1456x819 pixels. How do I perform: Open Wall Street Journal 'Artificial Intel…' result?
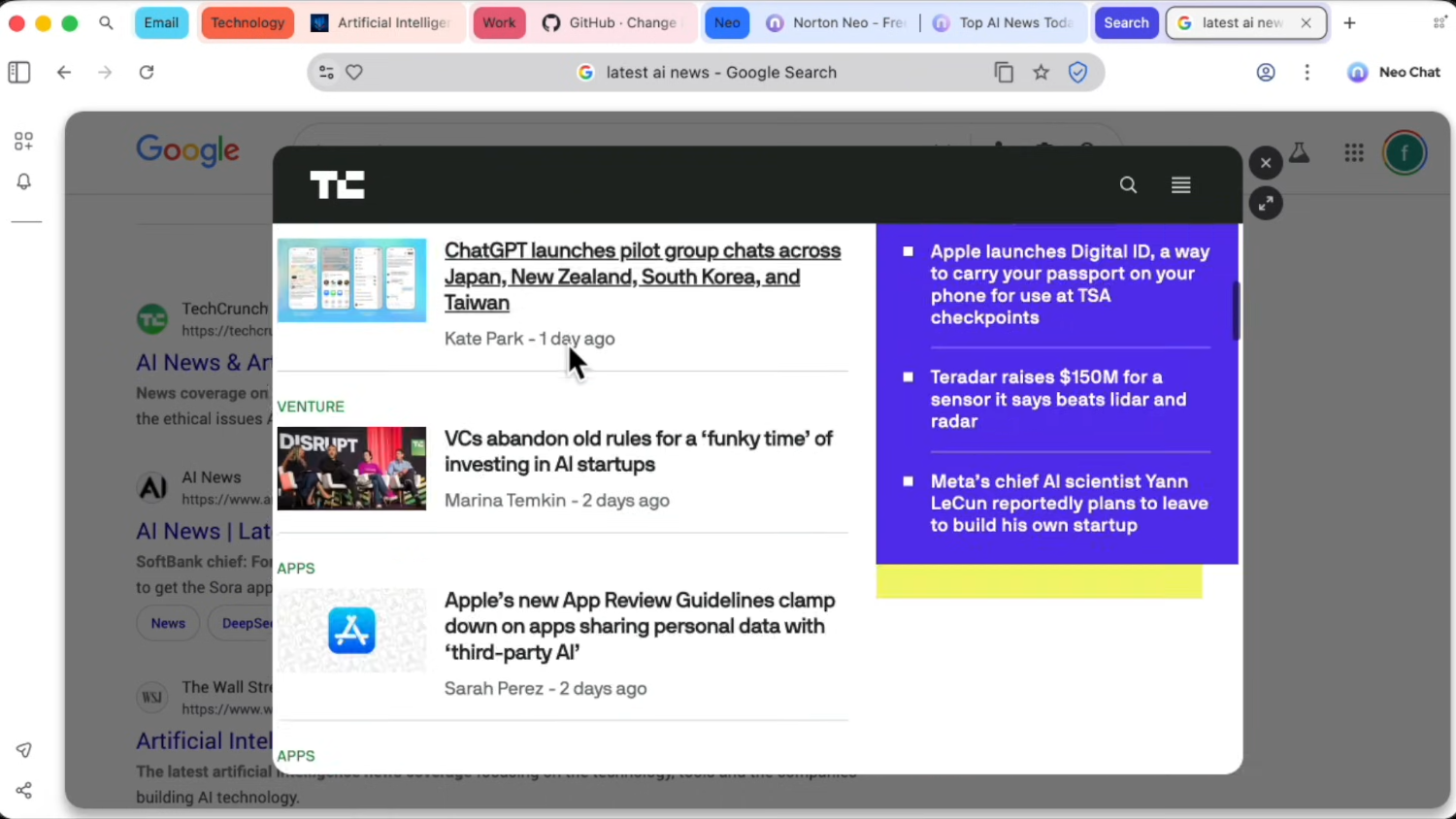click(204, 741)
